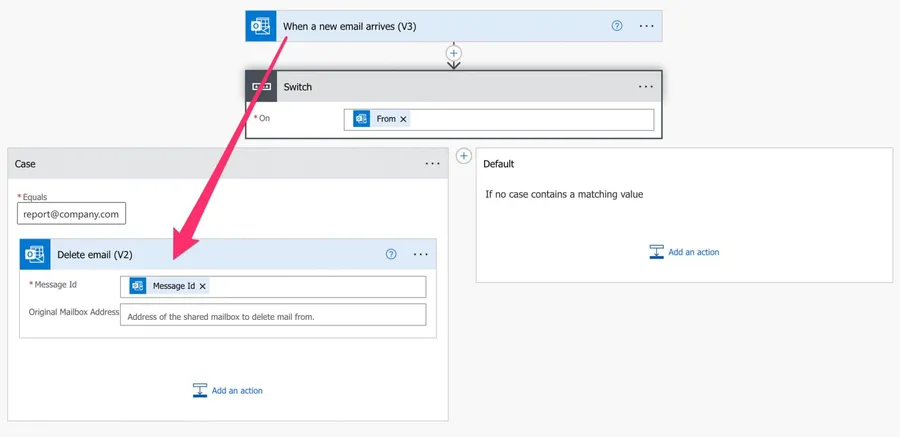Open the trigger's three-dot options menu
The width and height of the screenshot is (900, 437).
click(646, 26)
